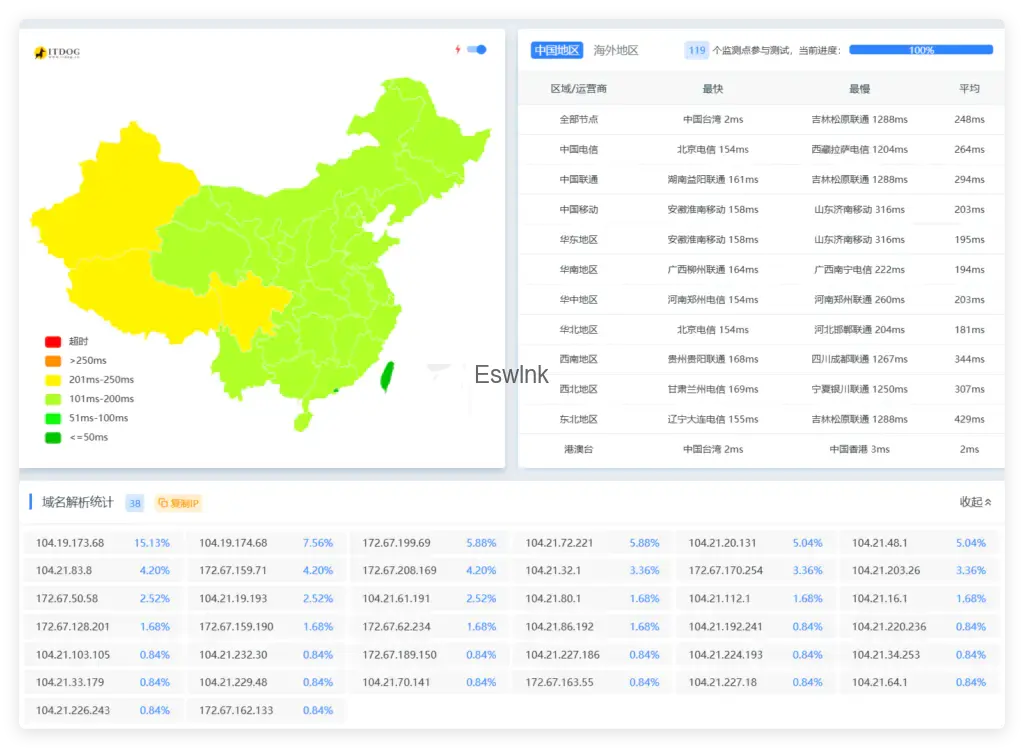Click the 119 monitoring nodes badge
Viewport: 1024px width, 748px height.
click(696, 50)
